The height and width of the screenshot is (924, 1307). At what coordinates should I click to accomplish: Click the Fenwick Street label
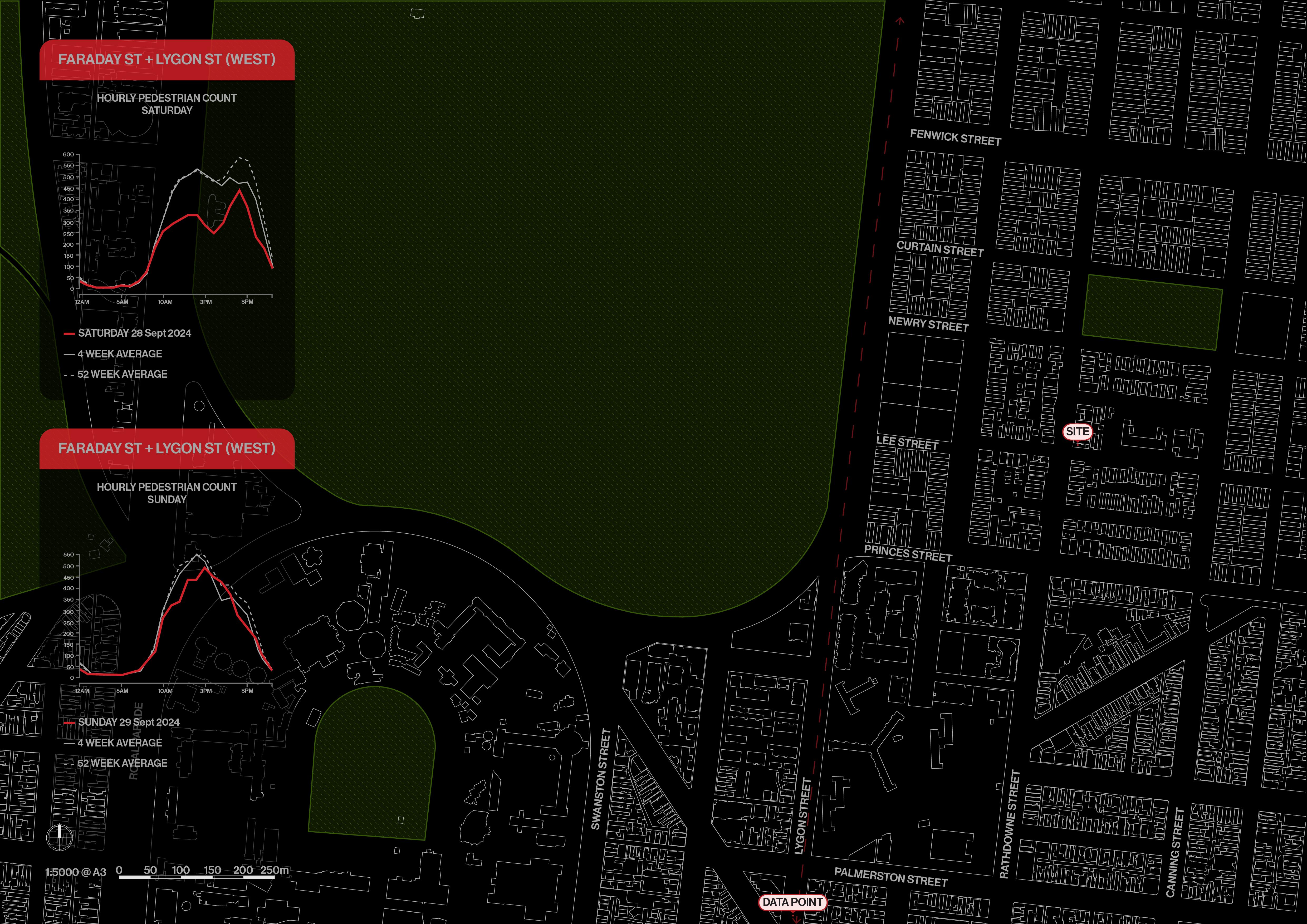click(955, 138)
